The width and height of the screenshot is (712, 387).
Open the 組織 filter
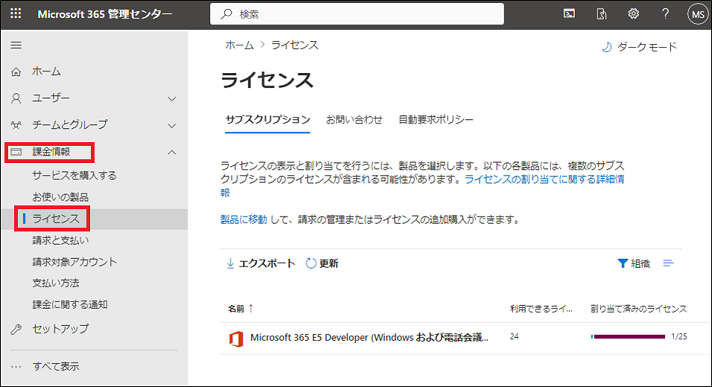pos(634,263)
